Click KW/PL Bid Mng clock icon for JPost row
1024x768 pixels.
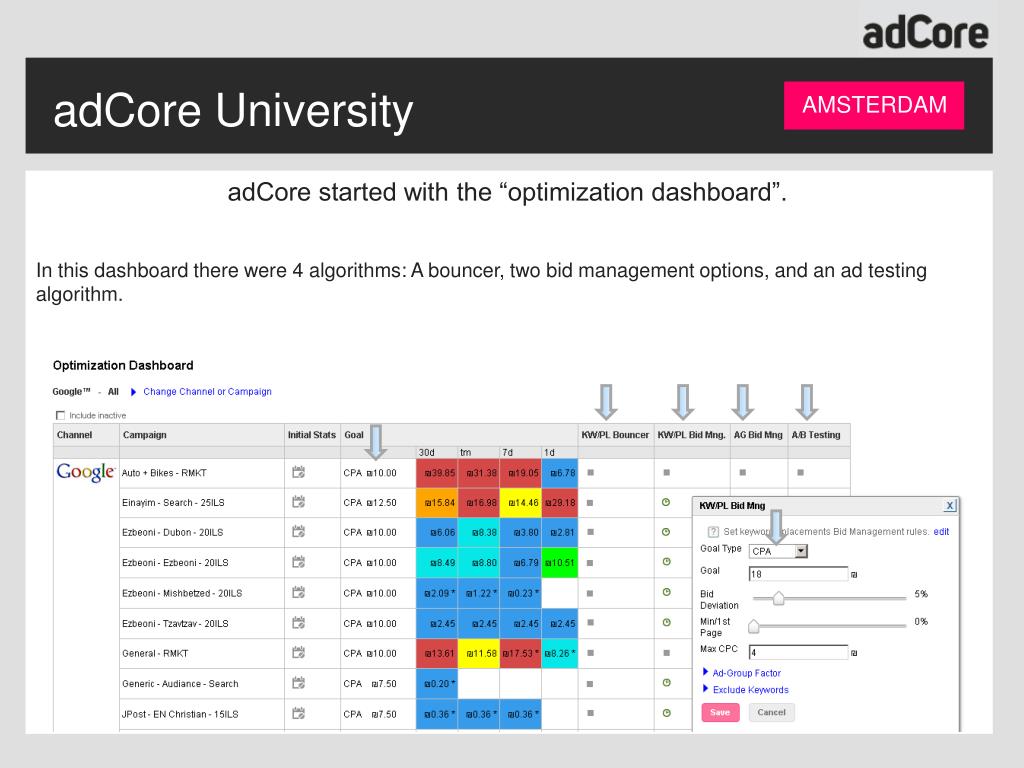click(666, 713)
